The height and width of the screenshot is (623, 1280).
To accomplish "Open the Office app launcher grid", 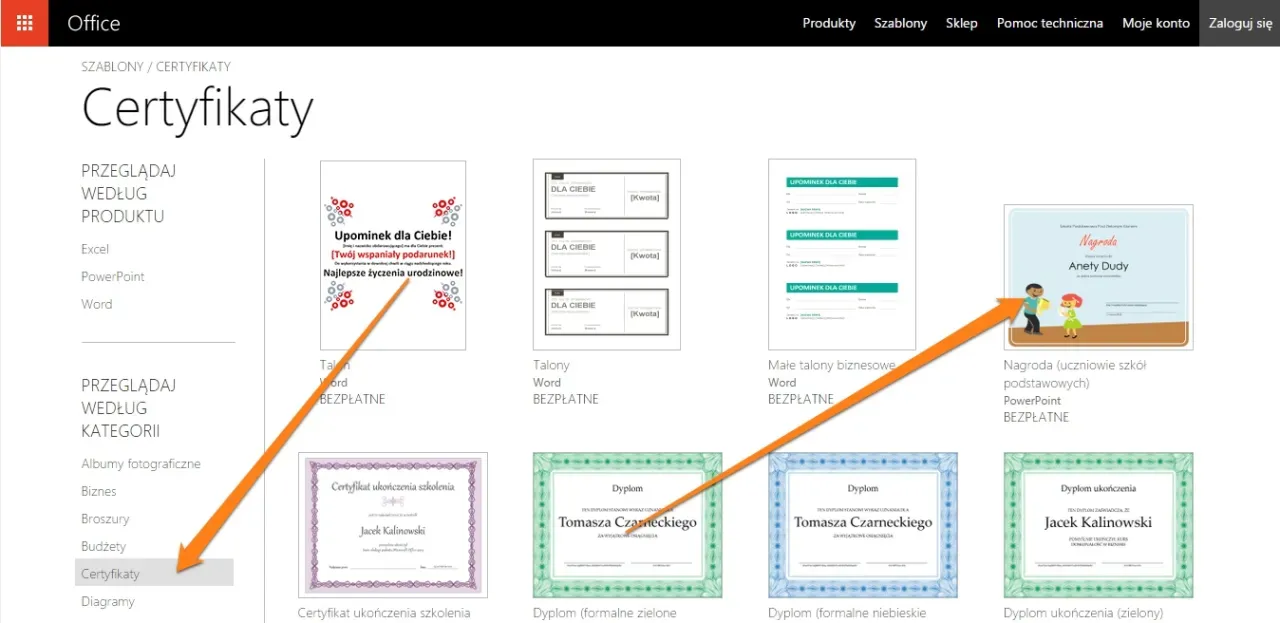I will point(24,23).
